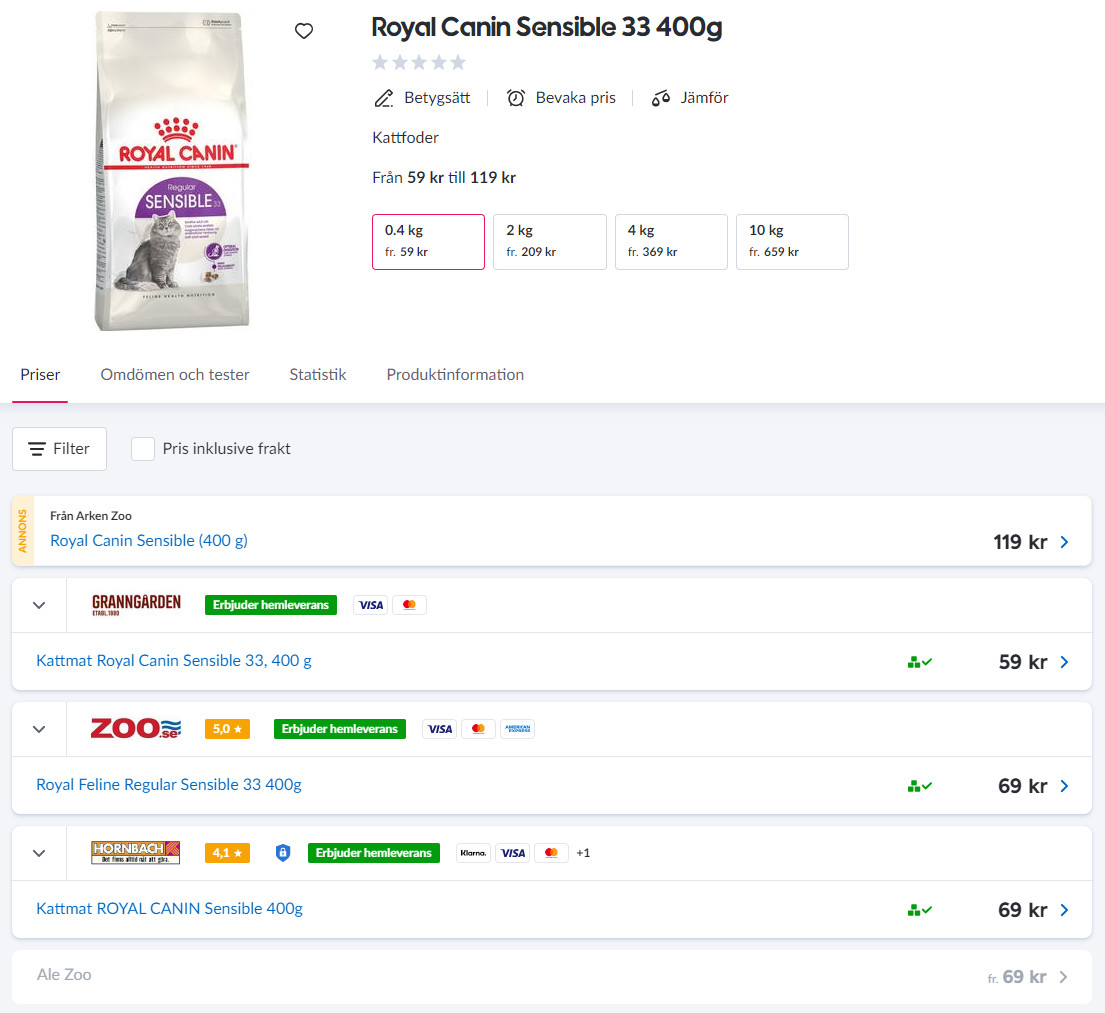Click the Bevaka pris alarm icon

coord(516,98)
